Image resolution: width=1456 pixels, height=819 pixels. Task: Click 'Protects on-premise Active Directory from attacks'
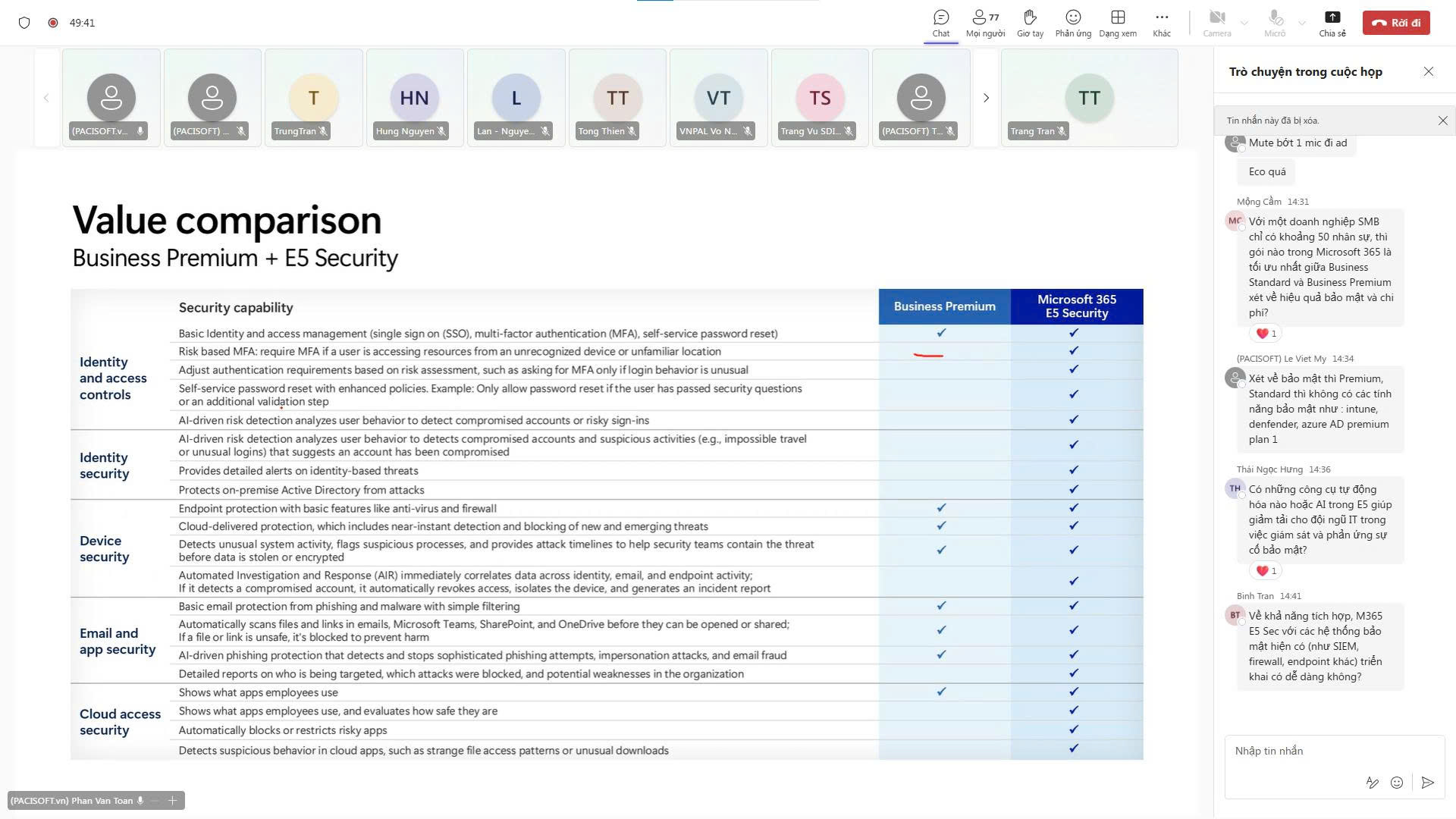tap(301, 490)
